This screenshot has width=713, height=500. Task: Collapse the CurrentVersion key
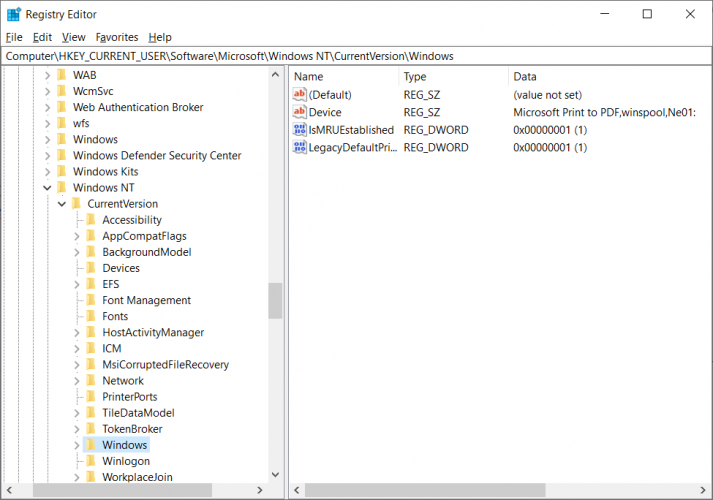(62, 204)
